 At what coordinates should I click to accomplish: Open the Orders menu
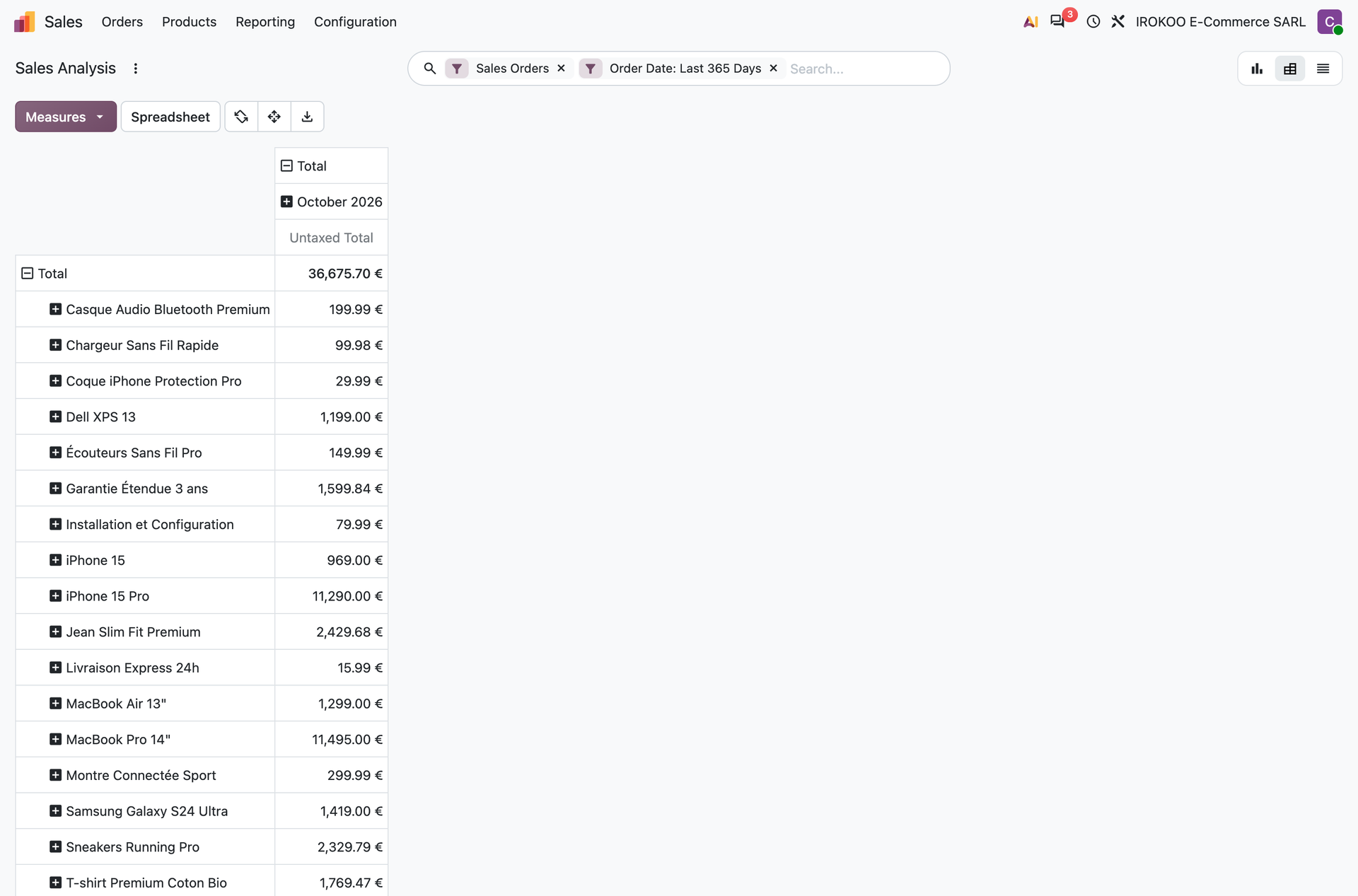click(122, 22)
